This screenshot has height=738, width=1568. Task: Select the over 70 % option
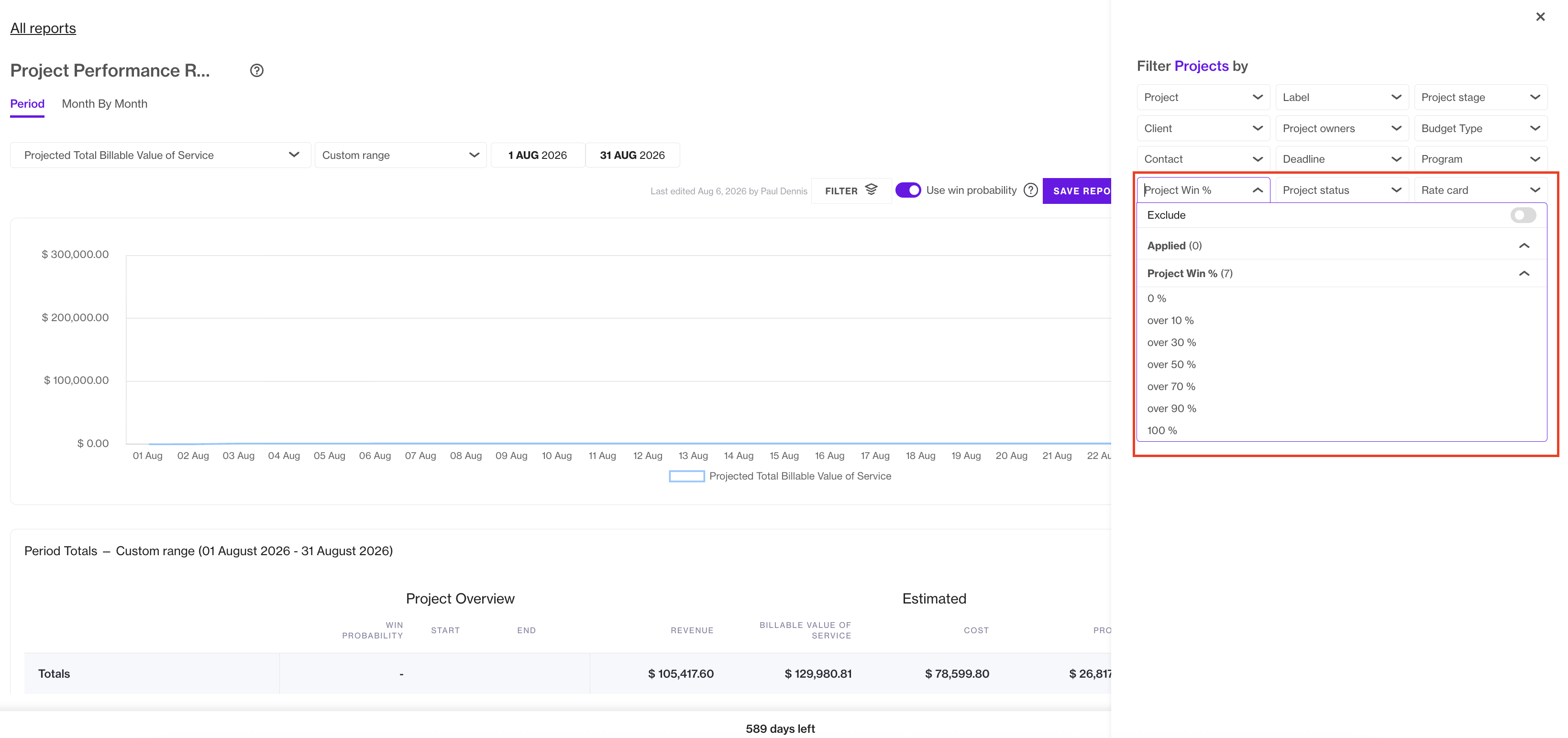(1342, 386)
